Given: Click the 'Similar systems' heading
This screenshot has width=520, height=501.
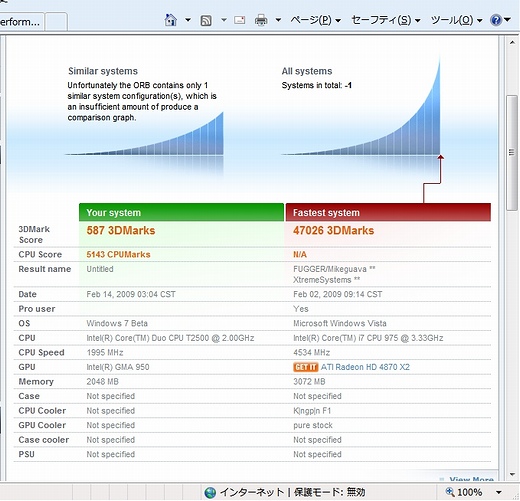Looking at the screenshot, I should point(103,71).
